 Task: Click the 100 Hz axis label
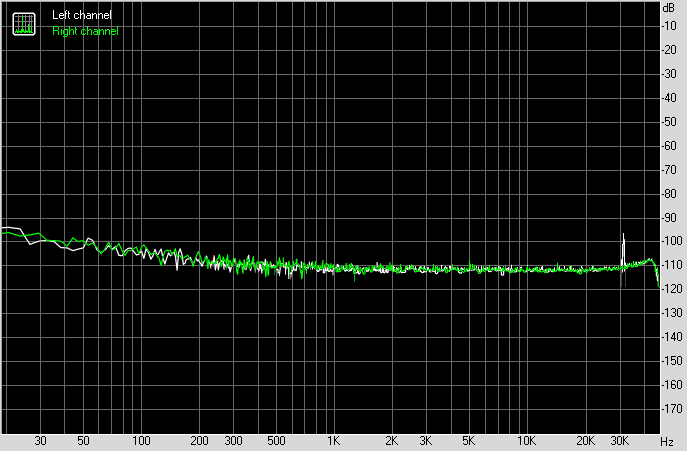141,440
